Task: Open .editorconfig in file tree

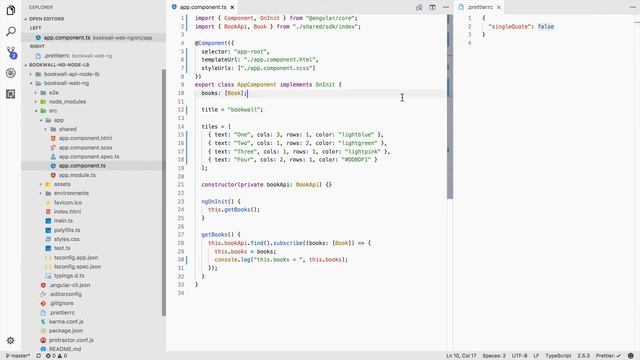Action: pyautogui.click(x=65, y=294)
